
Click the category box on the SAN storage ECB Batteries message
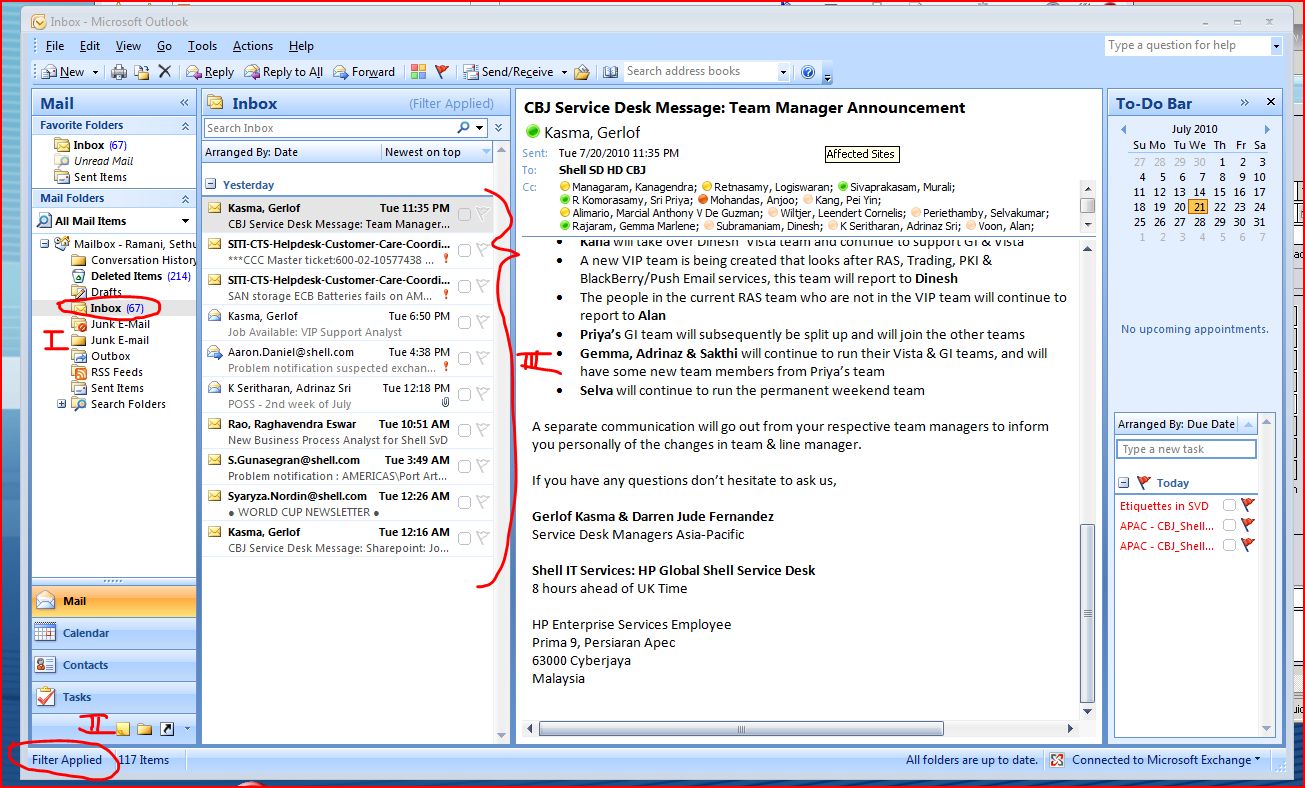pos(464,286)
